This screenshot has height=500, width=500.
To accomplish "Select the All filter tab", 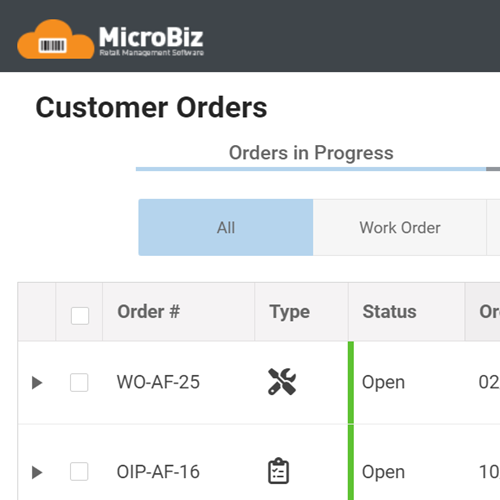I will click(226, 228).
